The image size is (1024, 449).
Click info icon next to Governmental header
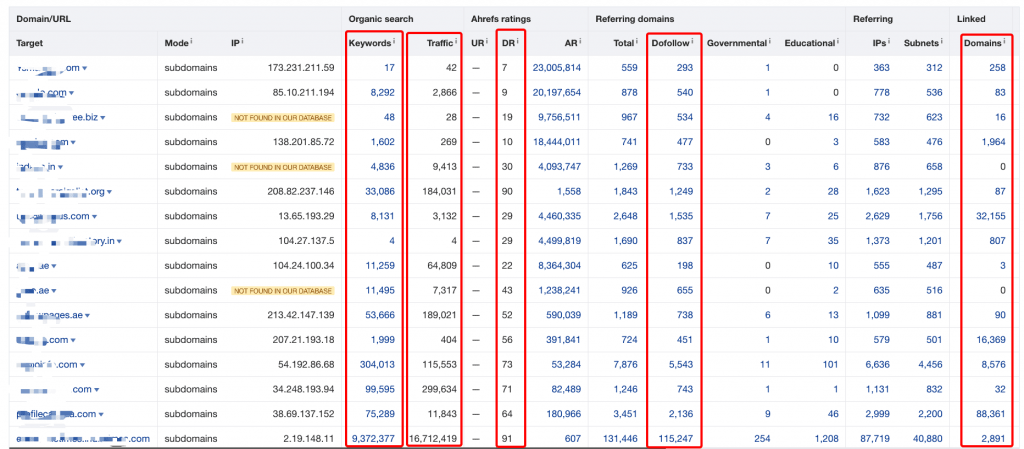(769, 42)
